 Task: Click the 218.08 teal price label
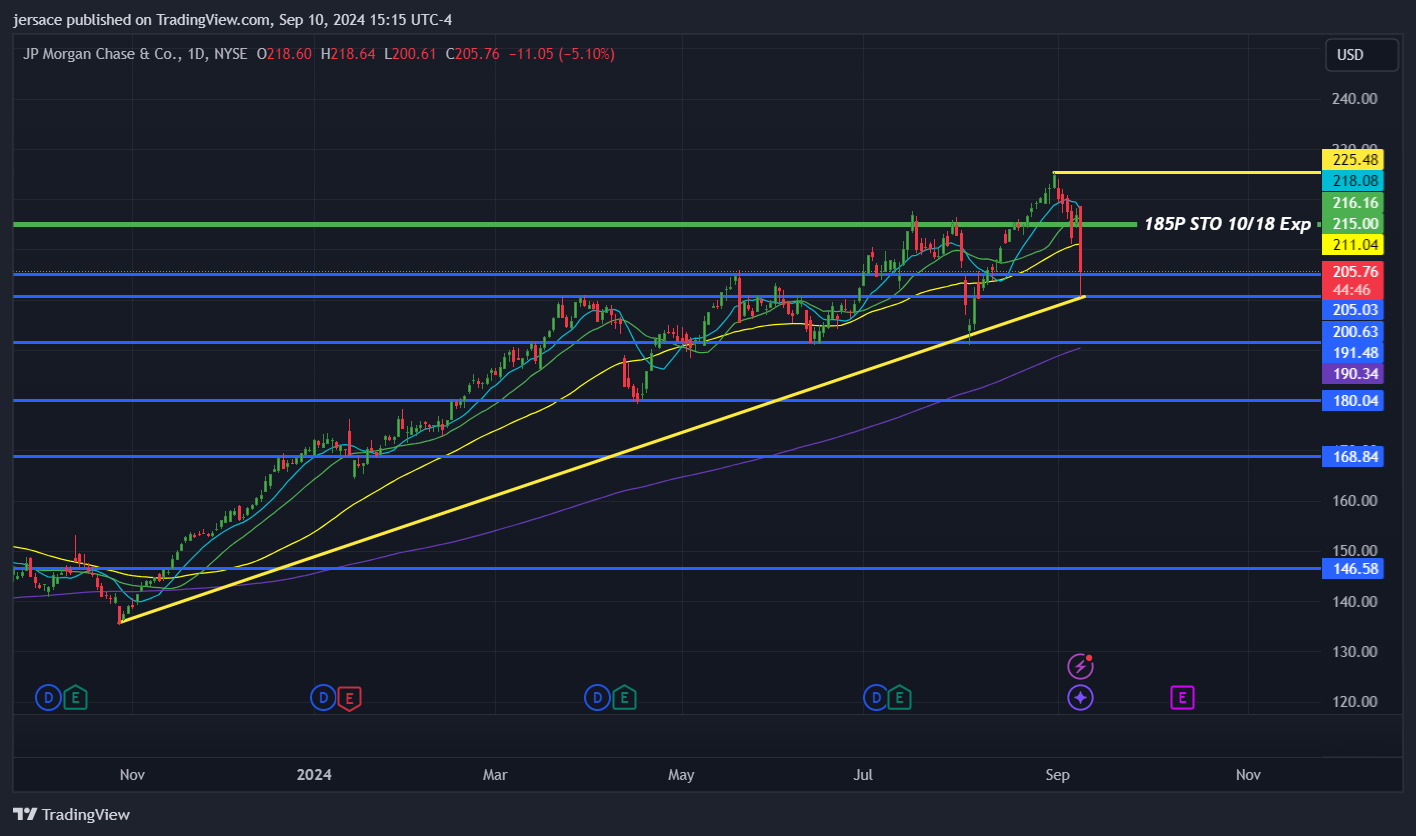1355,181
